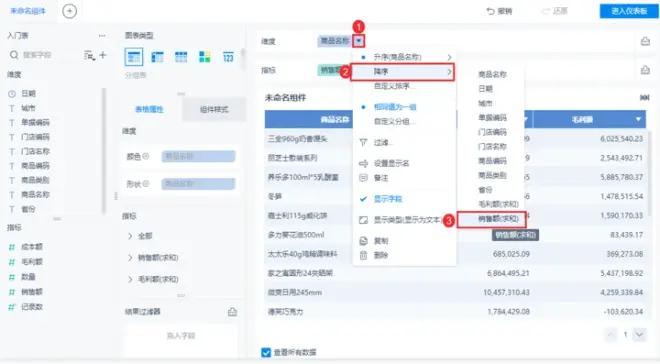Select the 日期 dimension field

pos(29,93)
